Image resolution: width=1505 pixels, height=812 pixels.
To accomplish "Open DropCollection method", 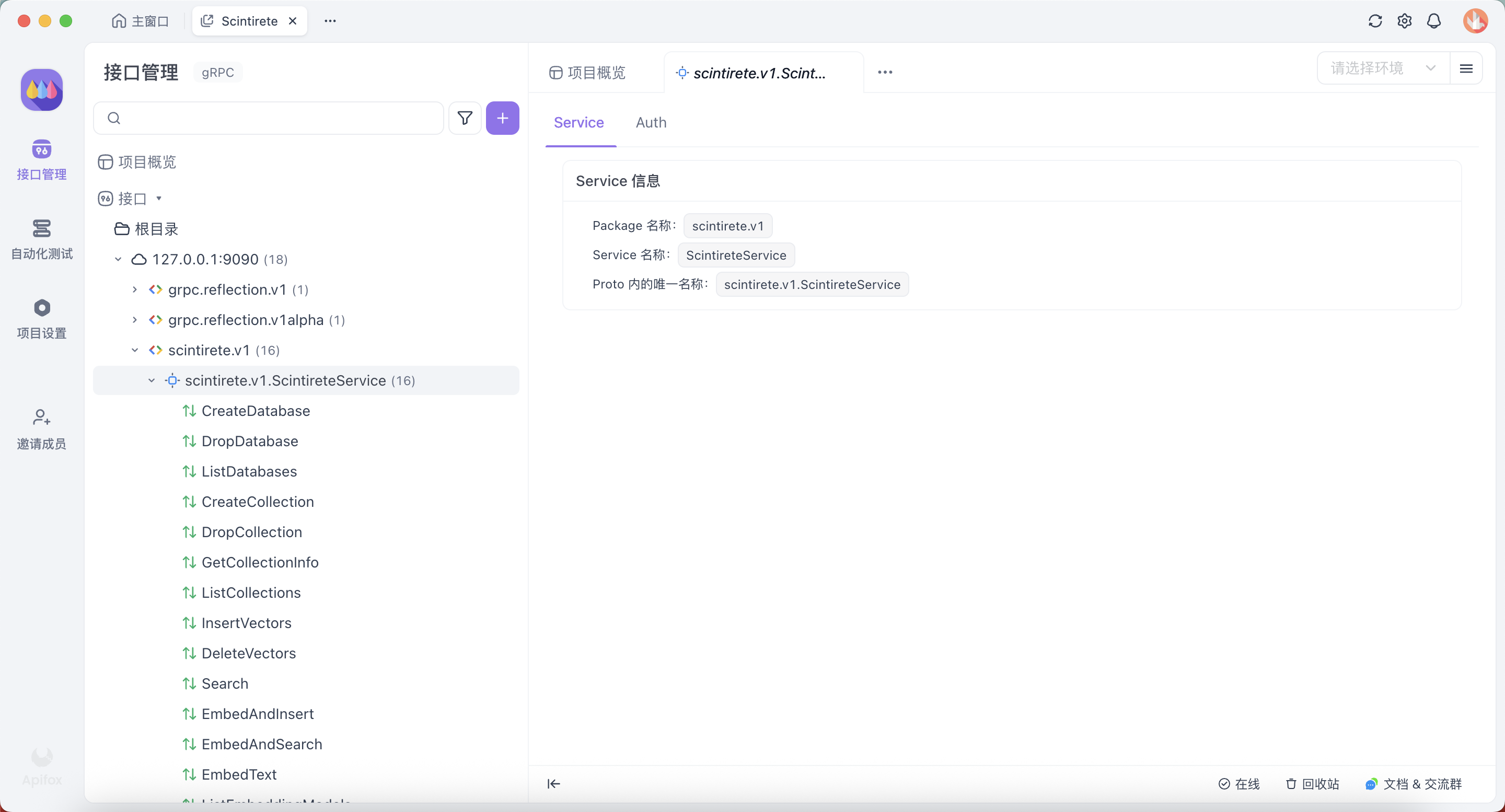I will [252, 532].
